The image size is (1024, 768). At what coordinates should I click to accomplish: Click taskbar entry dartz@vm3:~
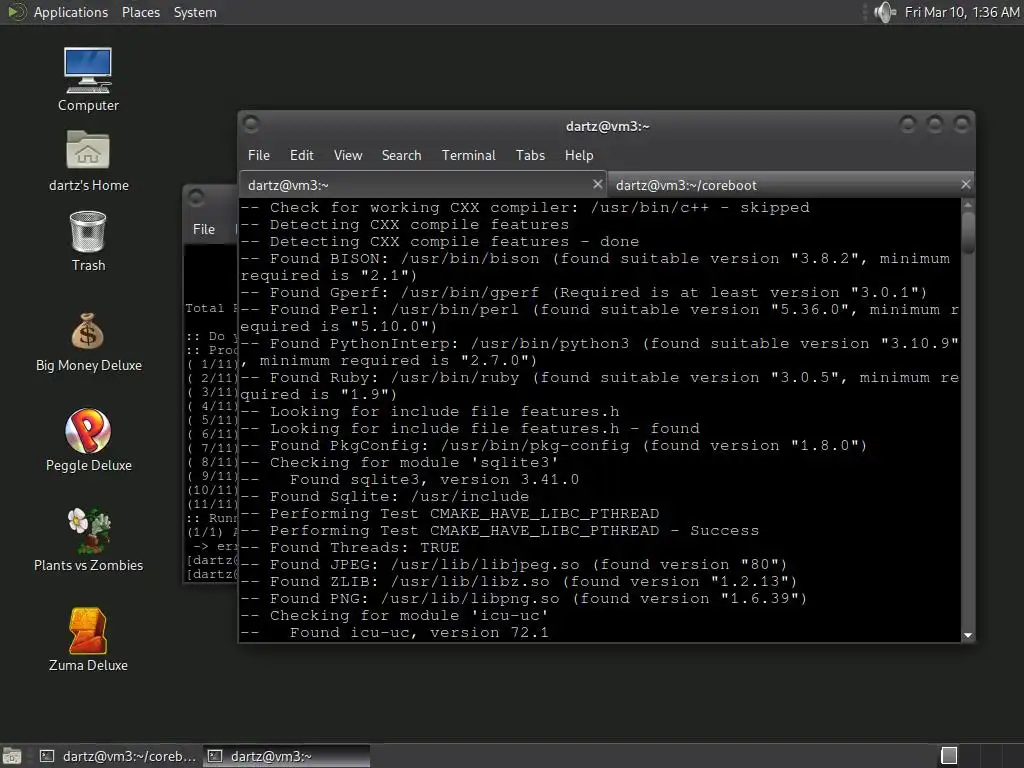point(286,756)
